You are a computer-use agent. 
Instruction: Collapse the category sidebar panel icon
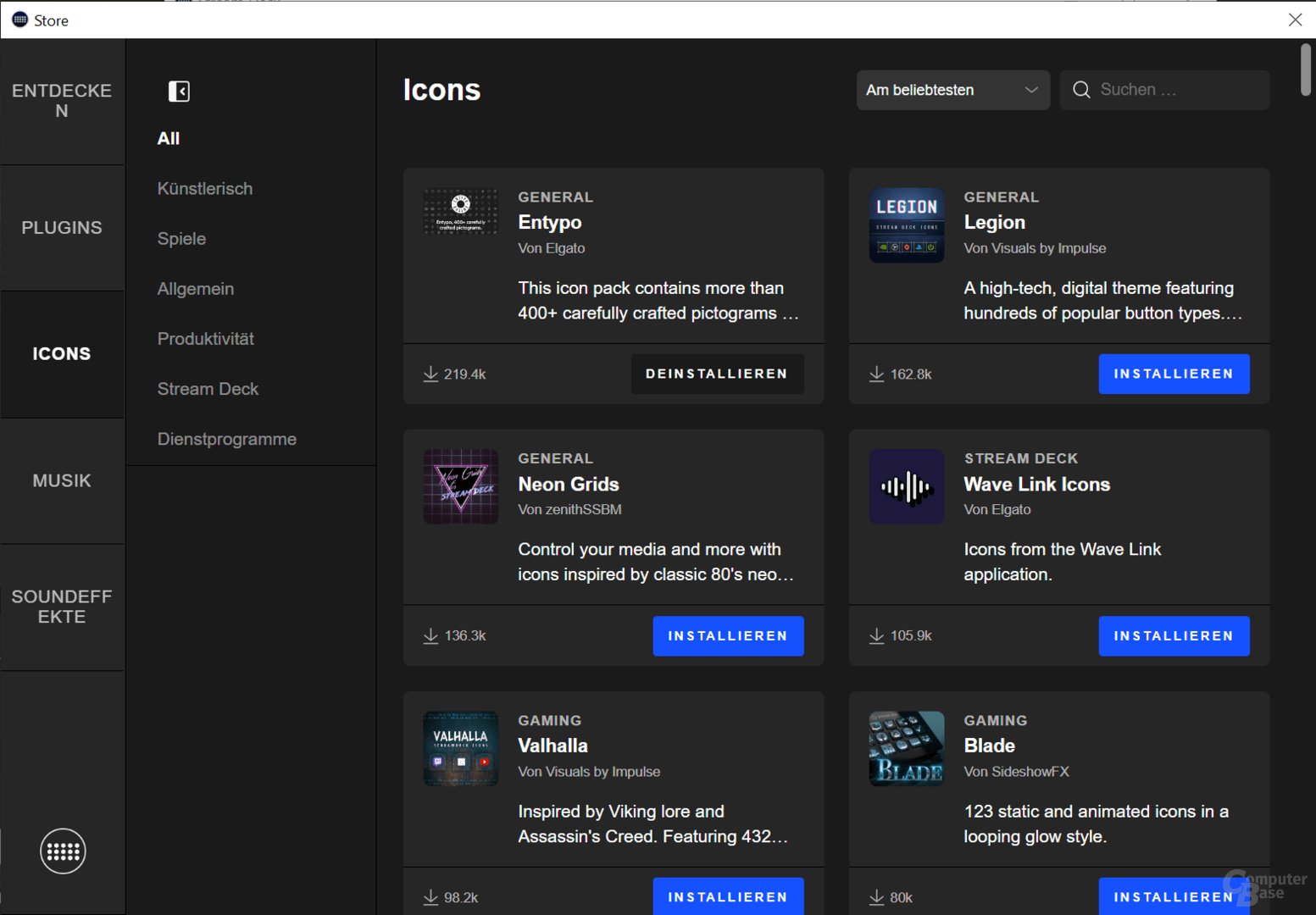click(179, 91)
